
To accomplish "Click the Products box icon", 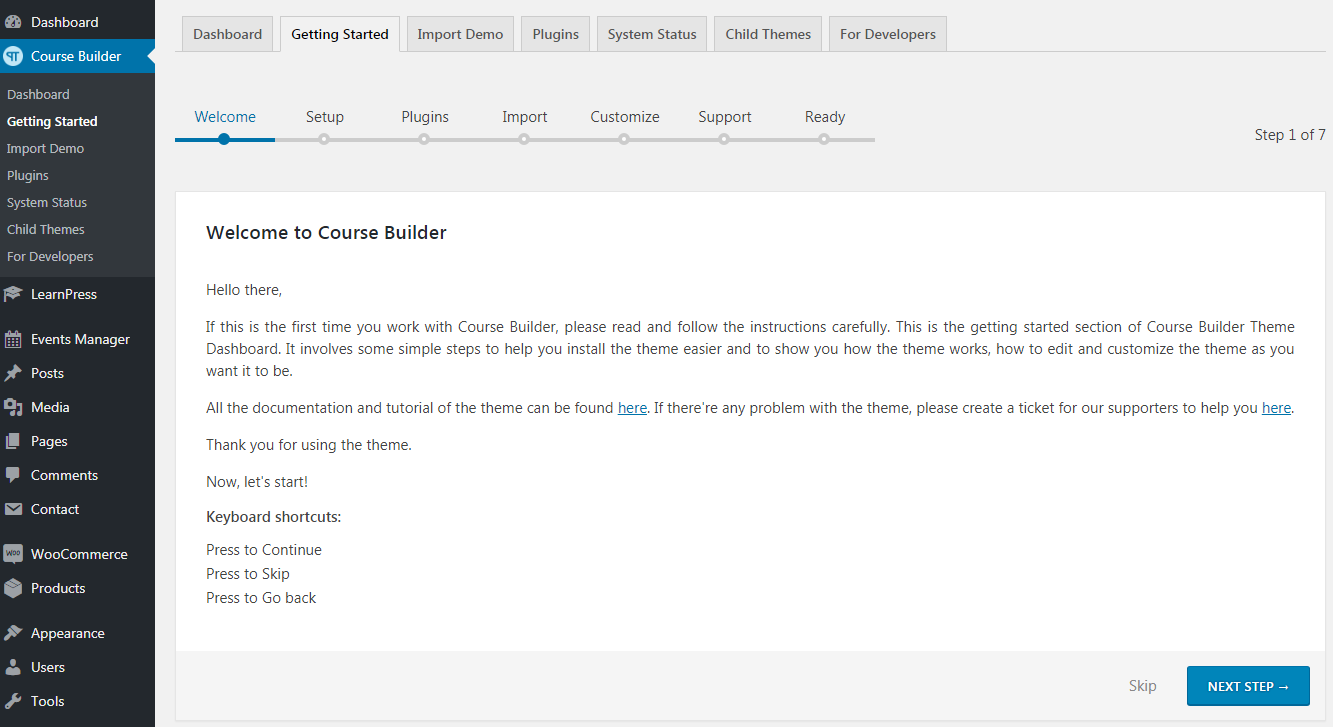I will [x=13, y=588].
